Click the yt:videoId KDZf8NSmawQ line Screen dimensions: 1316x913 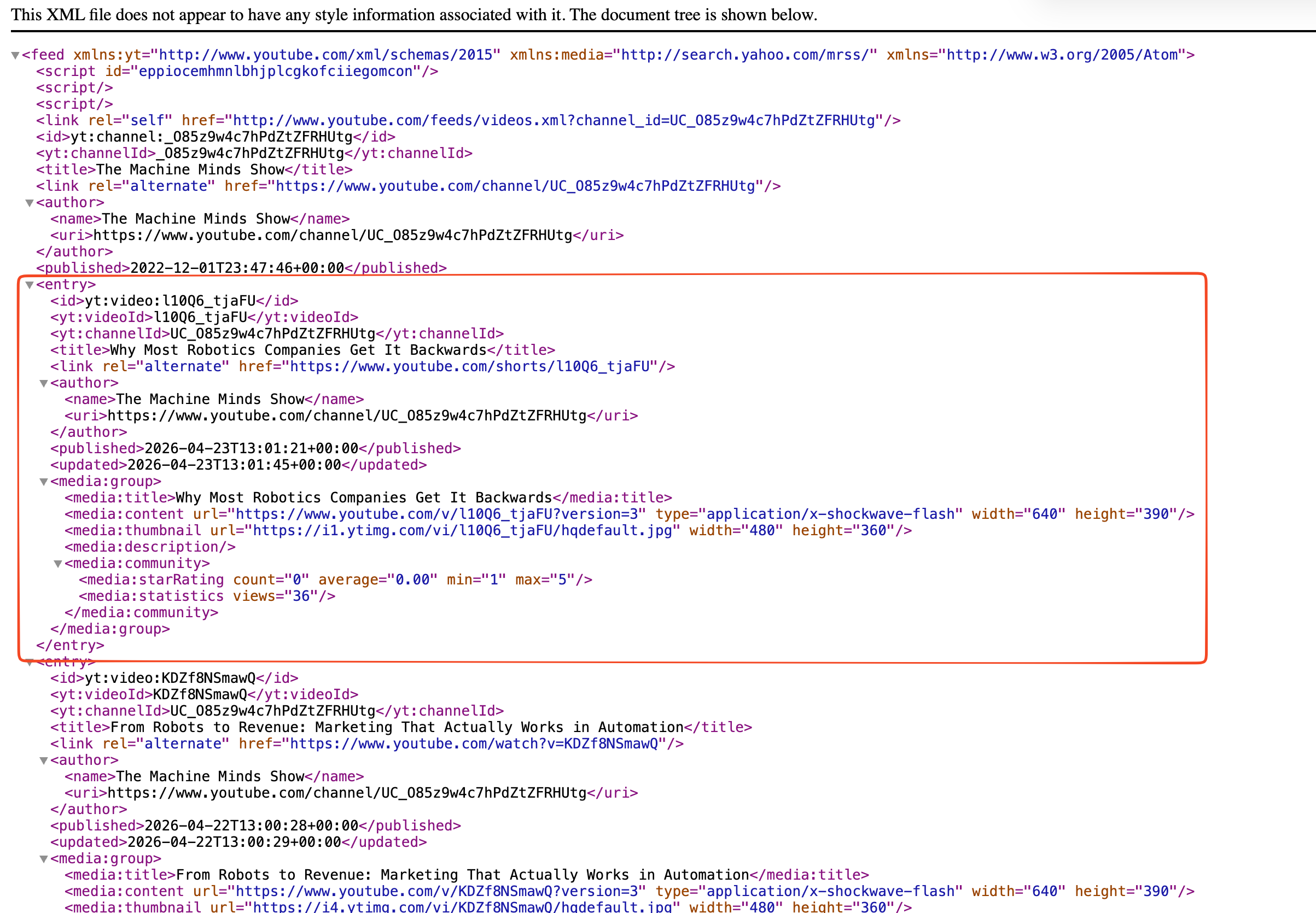tap(204, 695)
